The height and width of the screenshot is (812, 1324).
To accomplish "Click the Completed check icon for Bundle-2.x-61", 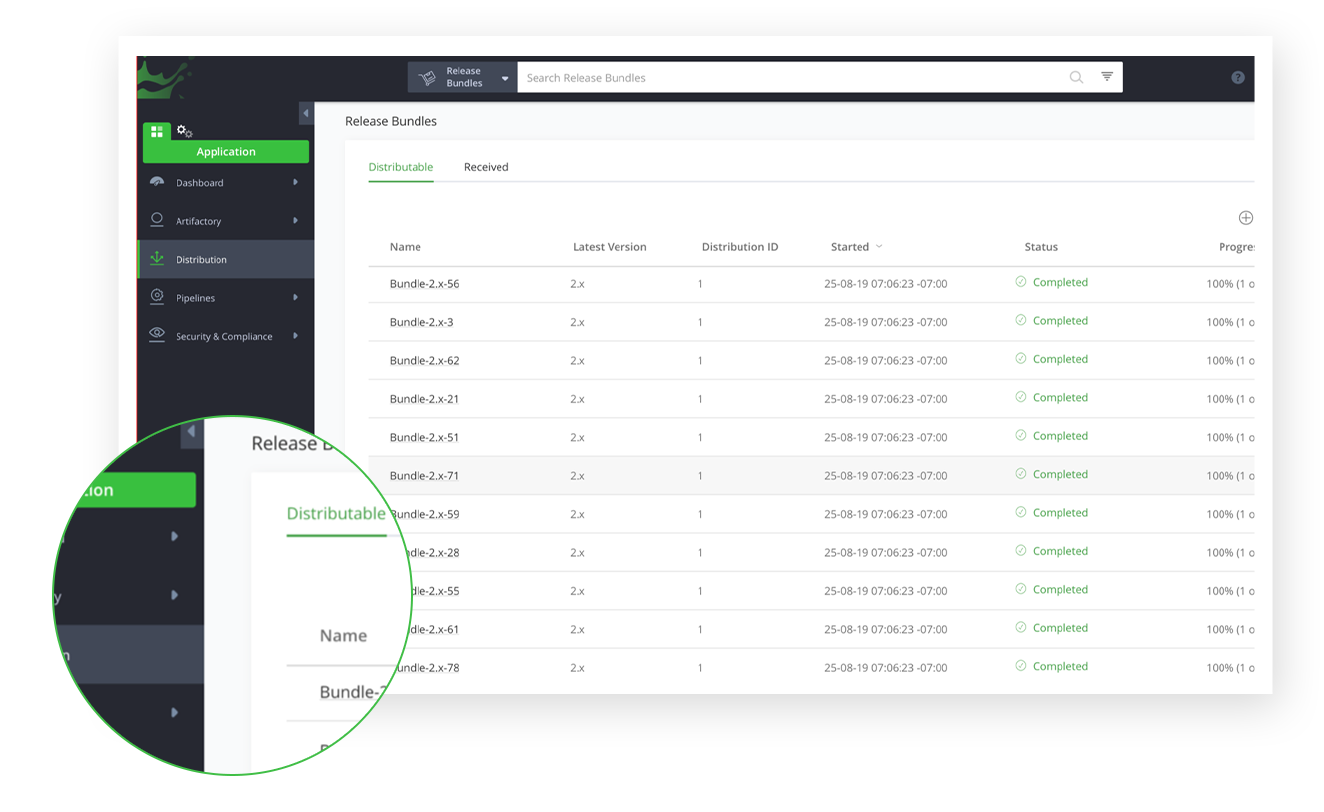I will point(1021,627).
